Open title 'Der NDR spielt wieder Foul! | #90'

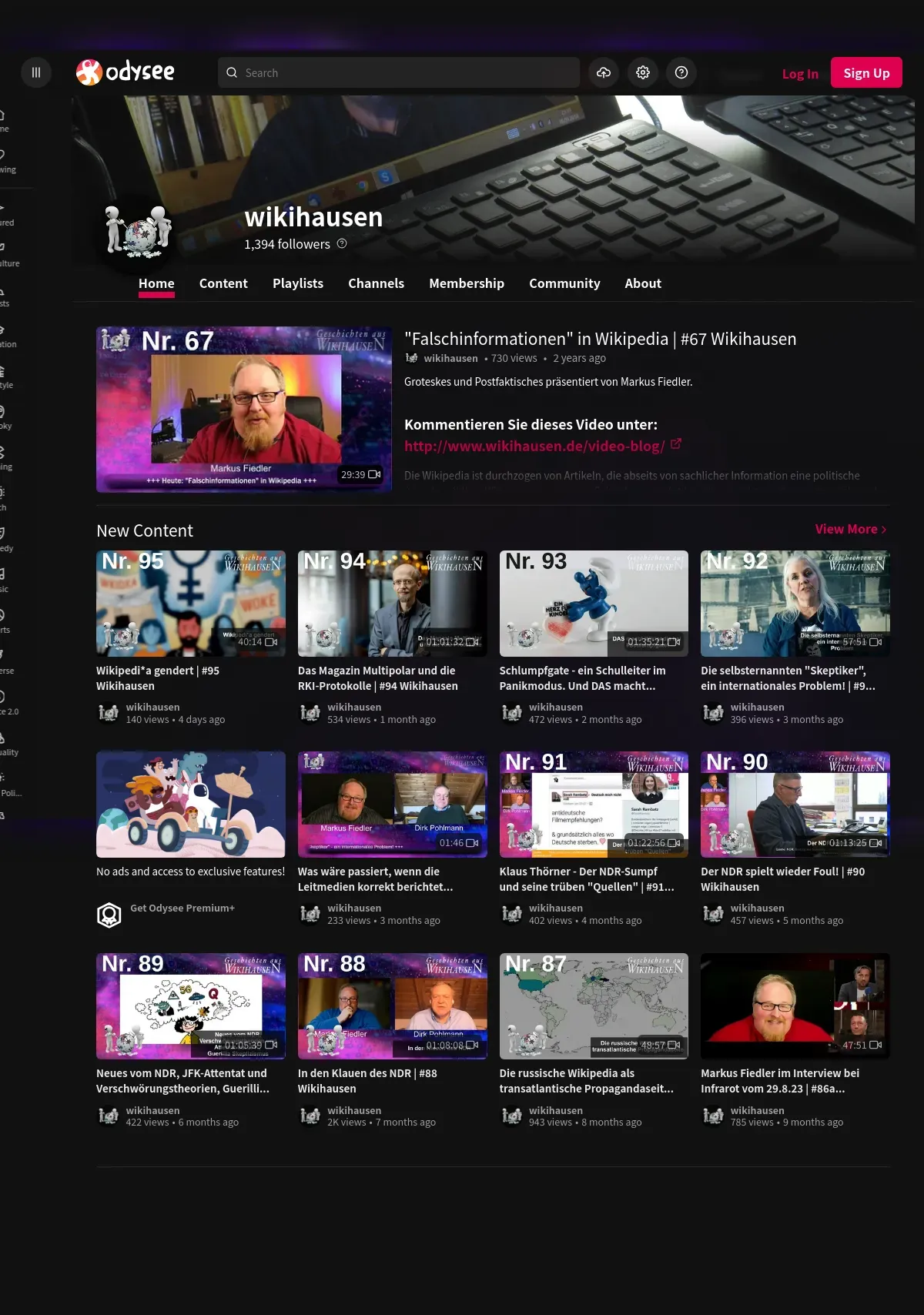[x=783, y=879]
